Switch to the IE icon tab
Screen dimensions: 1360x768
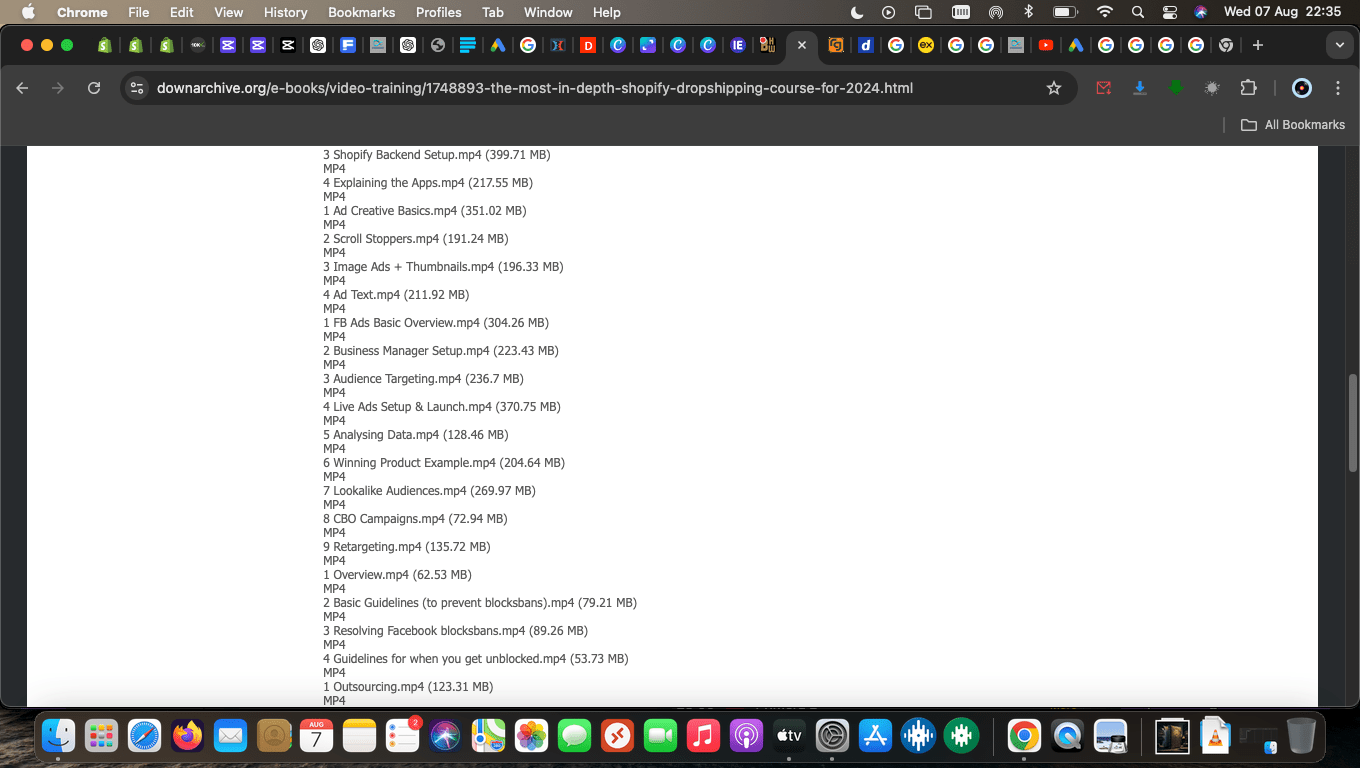coord(738,45)
